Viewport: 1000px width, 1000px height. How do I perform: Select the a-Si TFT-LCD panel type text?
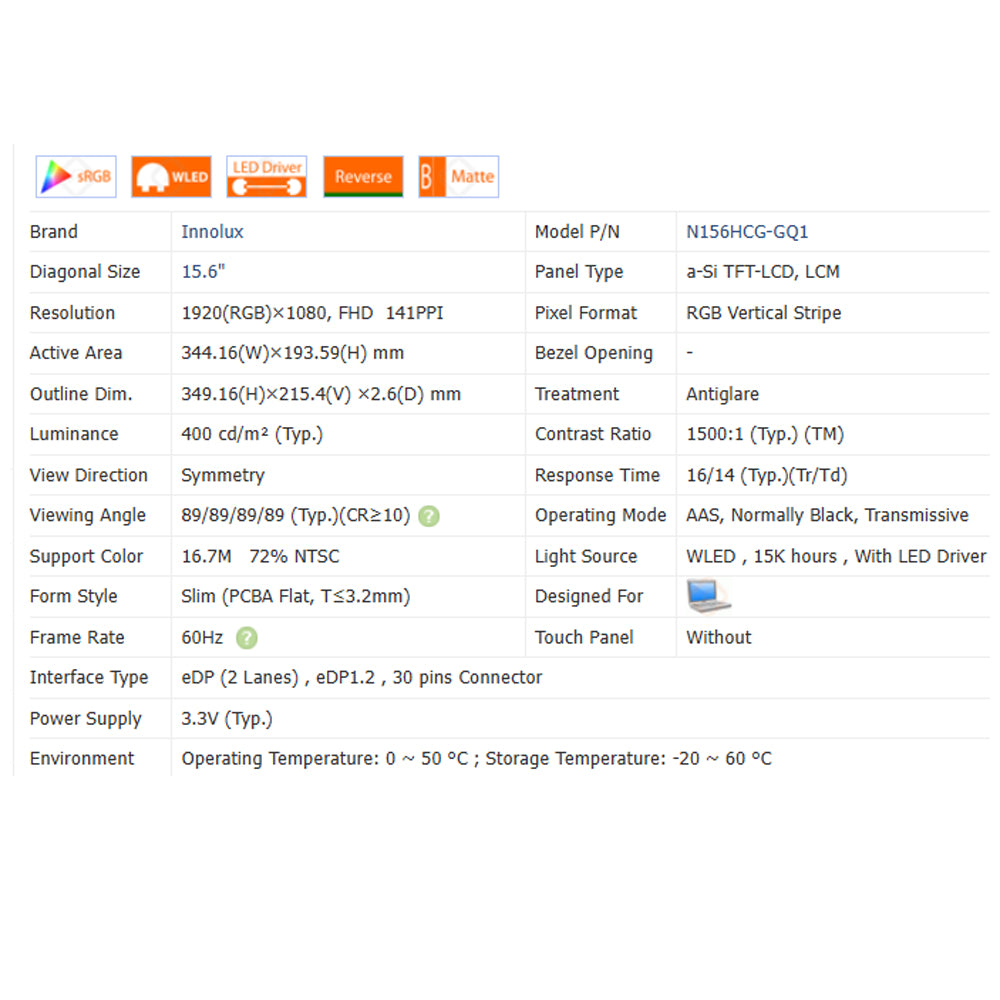[763, 272]
